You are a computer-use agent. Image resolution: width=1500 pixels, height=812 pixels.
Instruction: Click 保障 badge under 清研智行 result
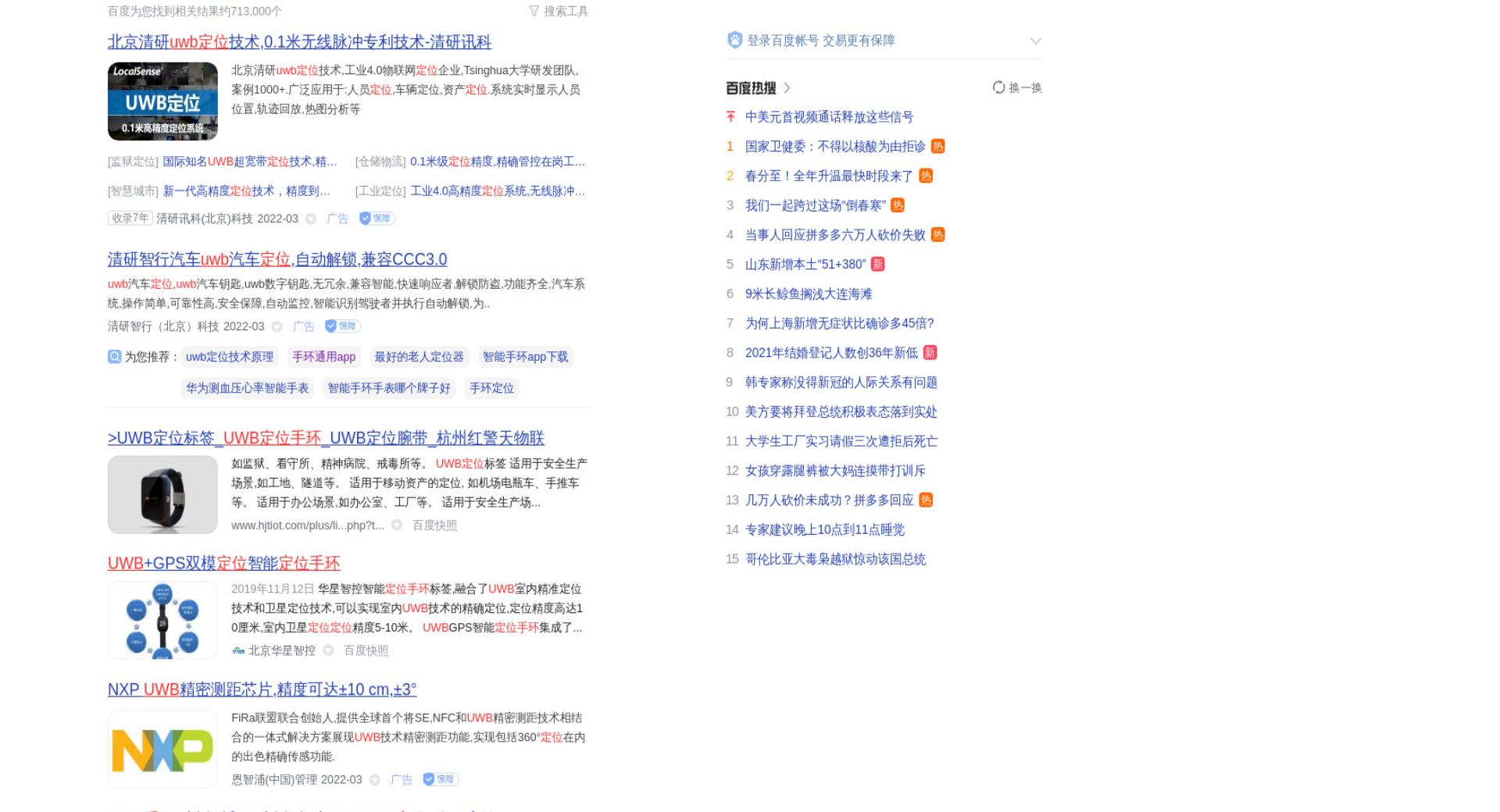[x=343, y=326]
